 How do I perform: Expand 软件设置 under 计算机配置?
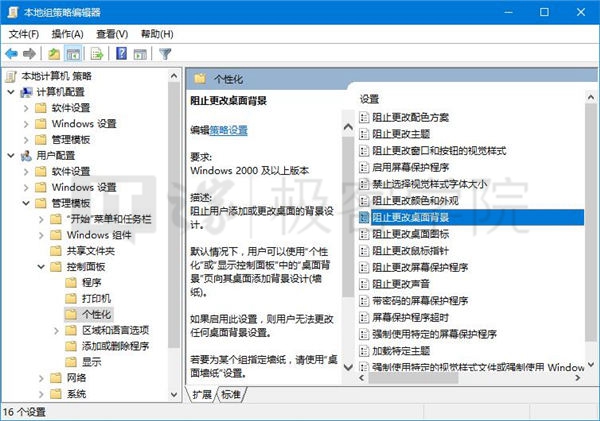(x=26, y=108)
